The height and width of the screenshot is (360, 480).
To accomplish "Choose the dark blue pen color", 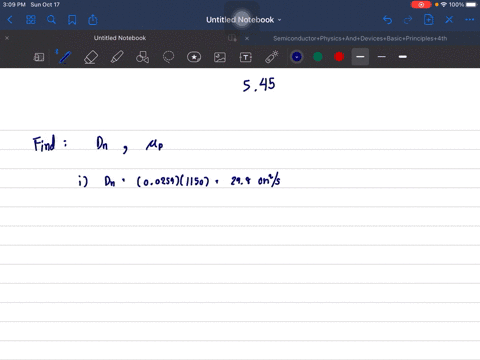I will tap(297, 57).
